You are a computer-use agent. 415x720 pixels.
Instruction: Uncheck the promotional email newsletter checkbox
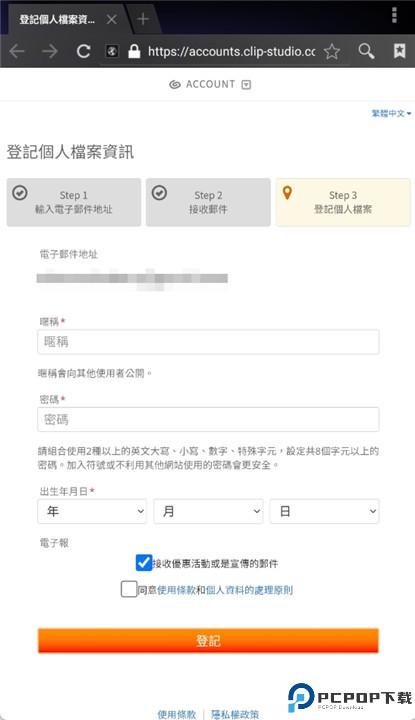pos(144,562)
